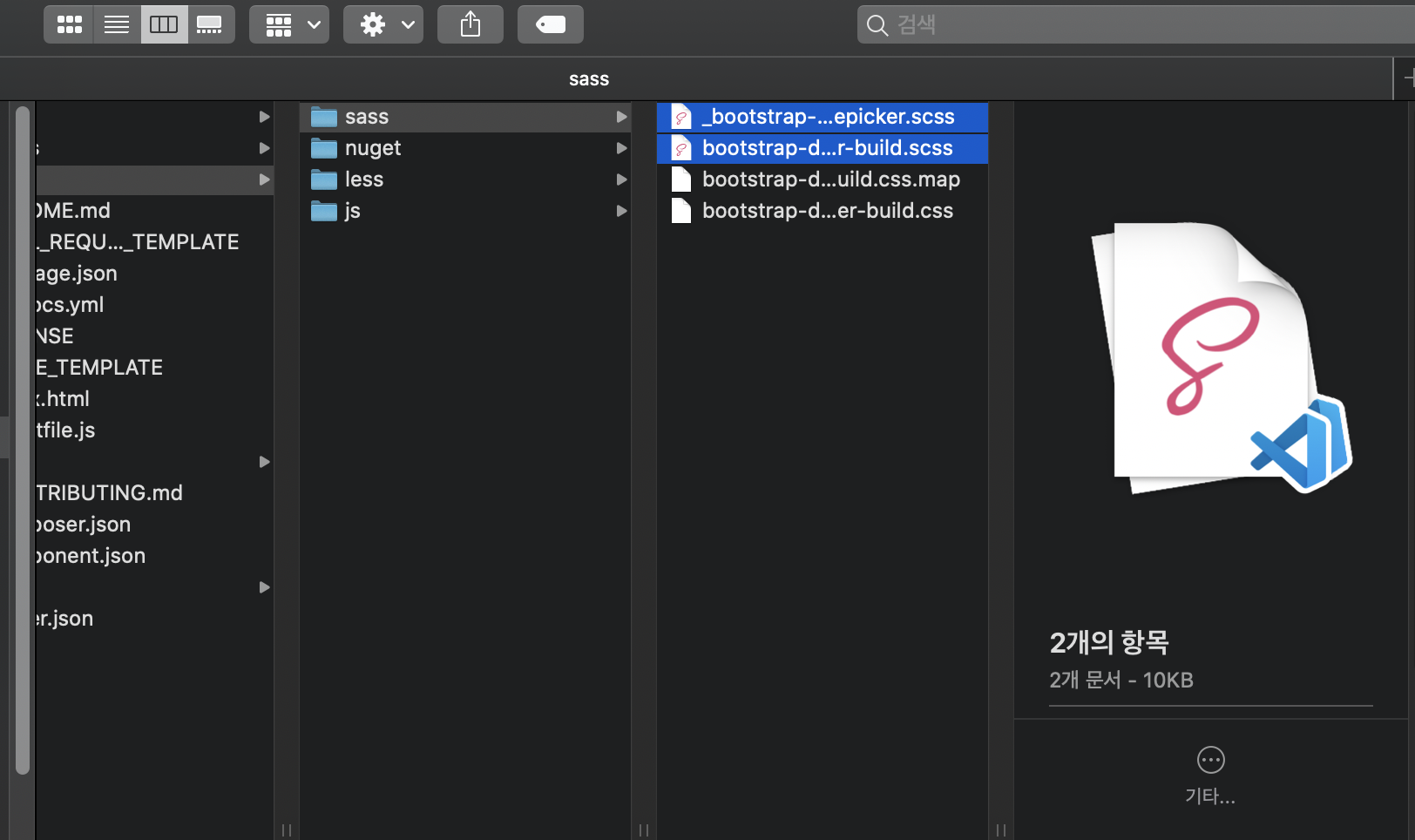This screenshot has width=1415, height=840.
Task: Select bootstrap-d...uild.css.map file
Action: click(823, 180)
